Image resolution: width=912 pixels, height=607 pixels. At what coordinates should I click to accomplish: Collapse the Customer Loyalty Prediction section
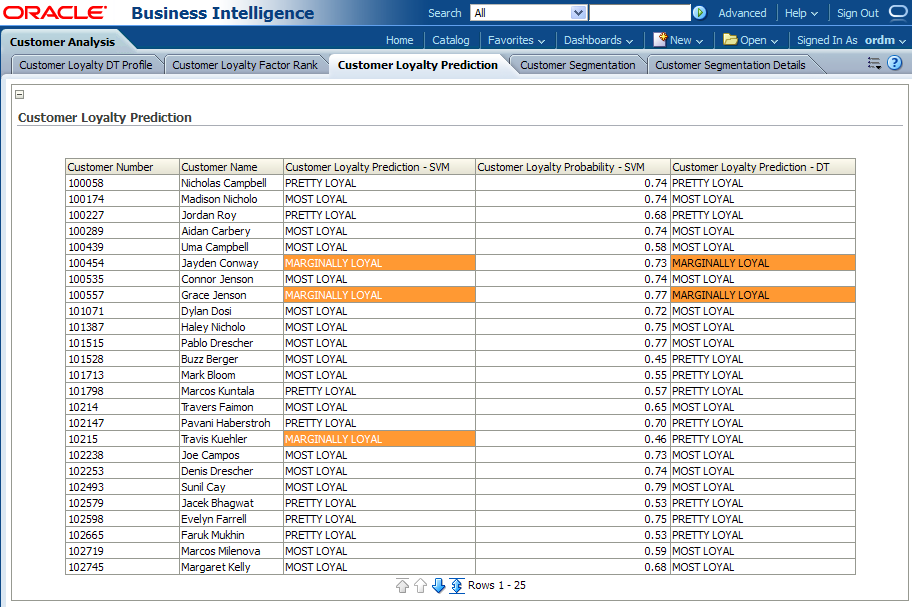point(19,95)
